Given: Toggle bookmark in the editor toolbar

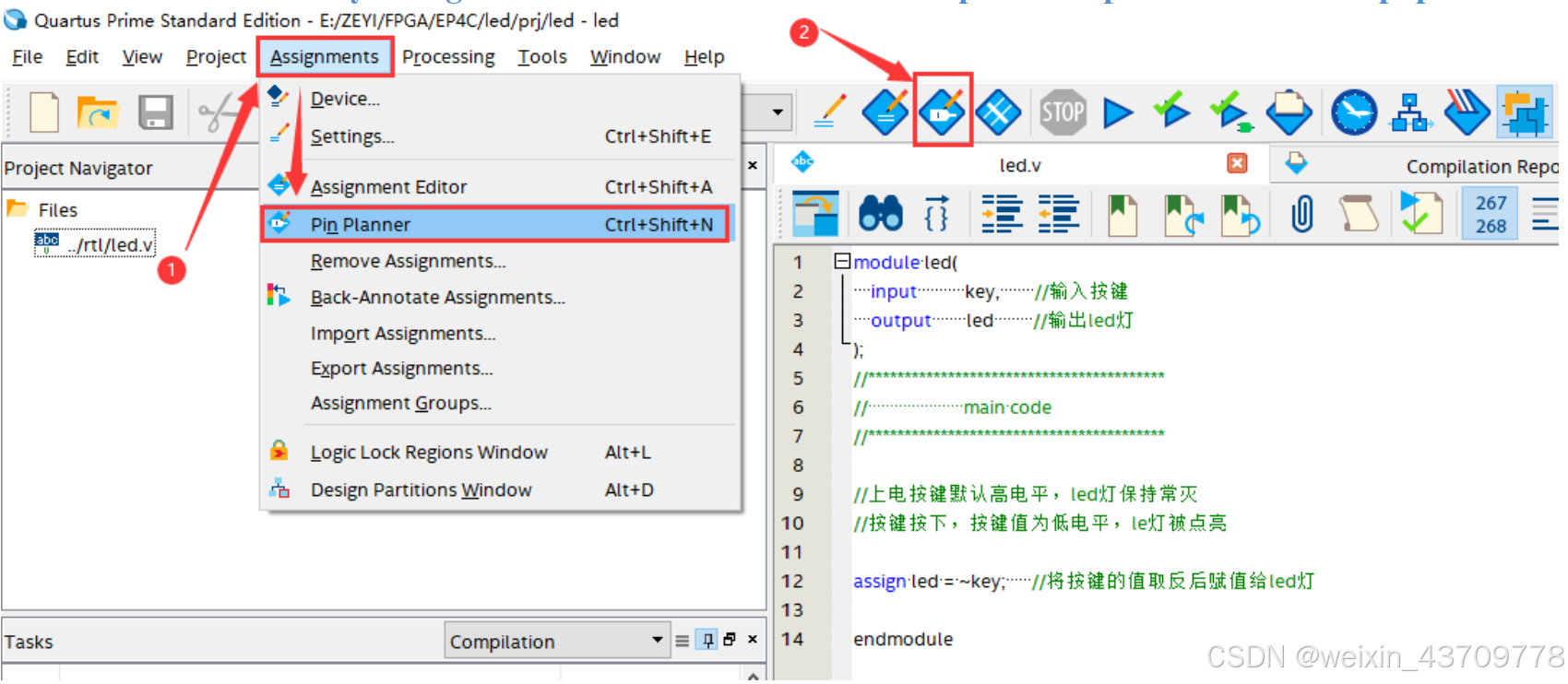Looking at the screenshot, I should [x=1122, y=214].
